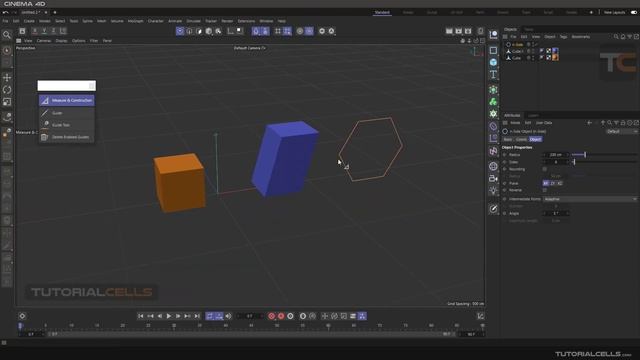The image size is (640, 360).
Task: Click the pen/edit icon at palette bottom
Action: click(x=493, y=209)
